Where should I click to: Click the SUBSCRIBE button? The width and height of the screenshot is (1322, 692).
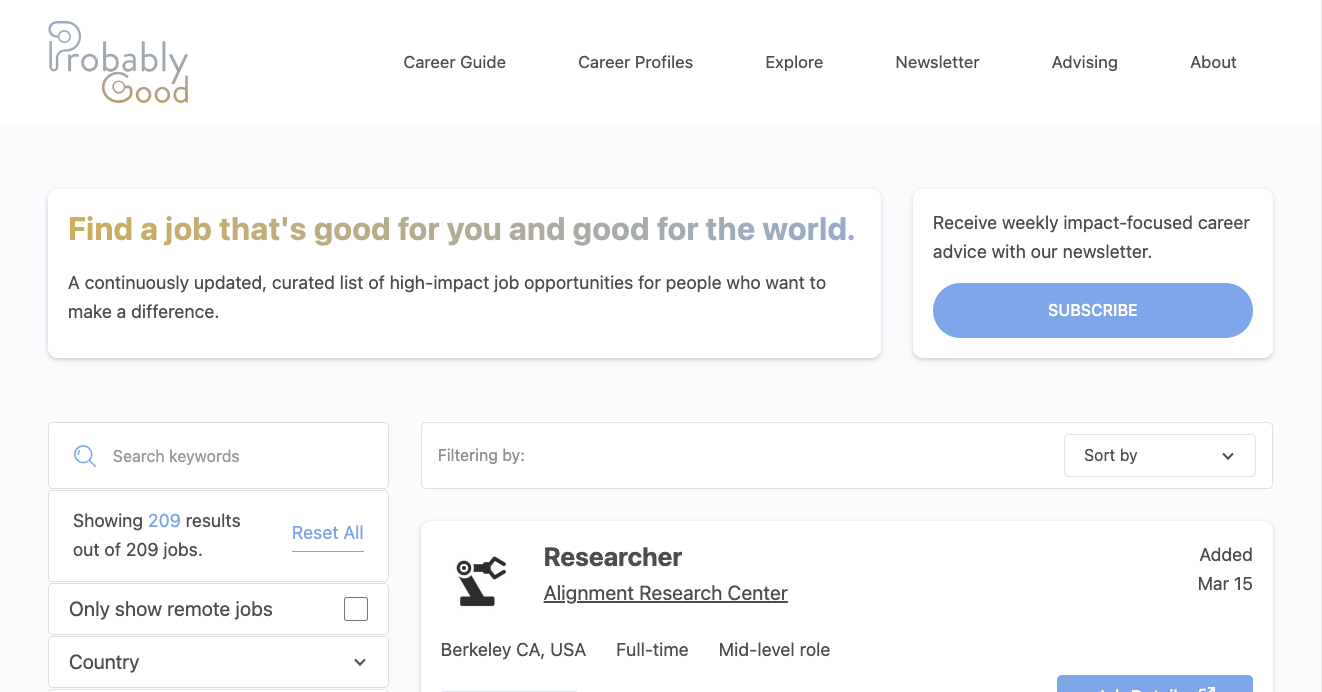click(1092, 310)
